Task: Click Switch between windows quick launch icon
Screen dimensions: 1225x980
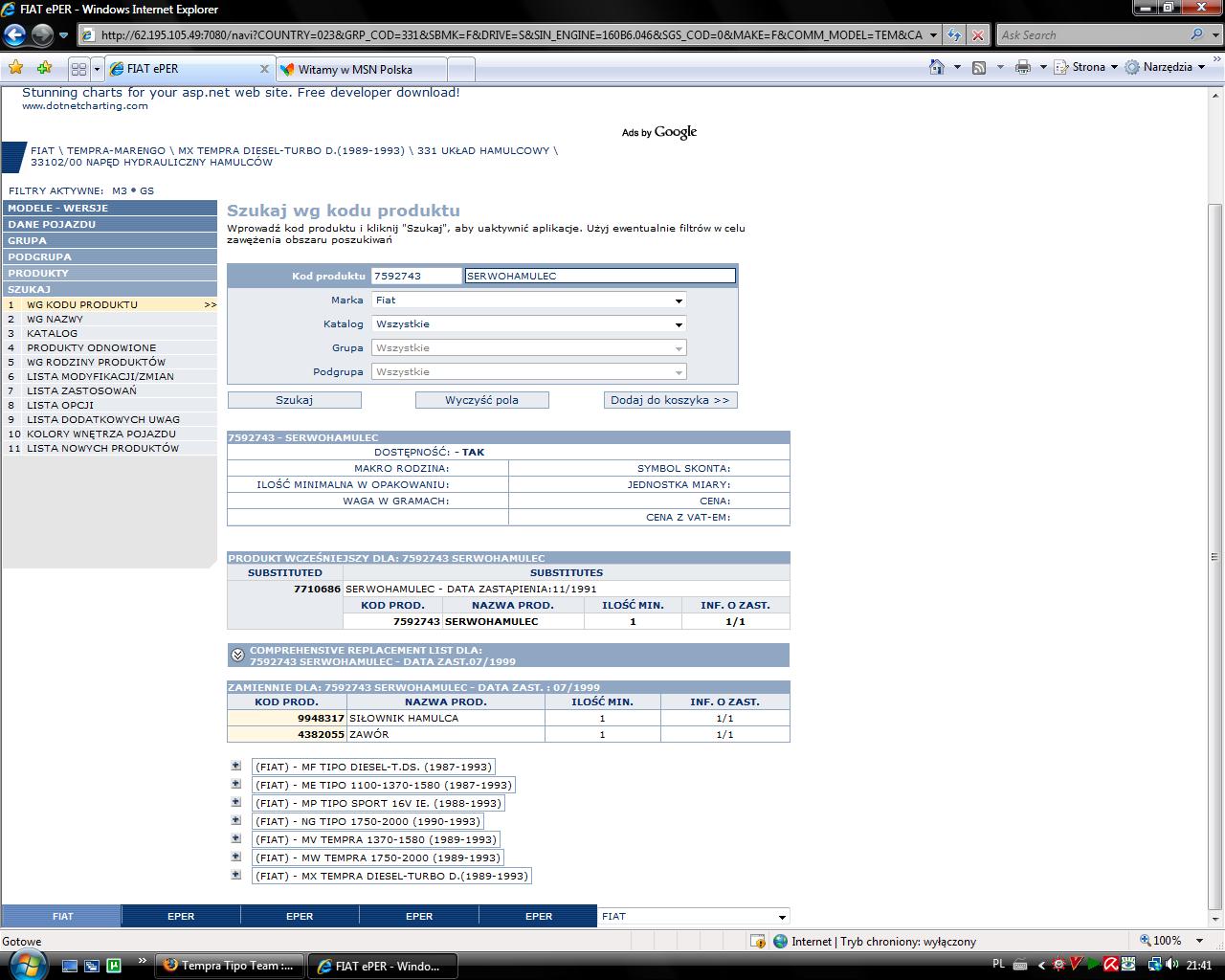Action: 92,966
